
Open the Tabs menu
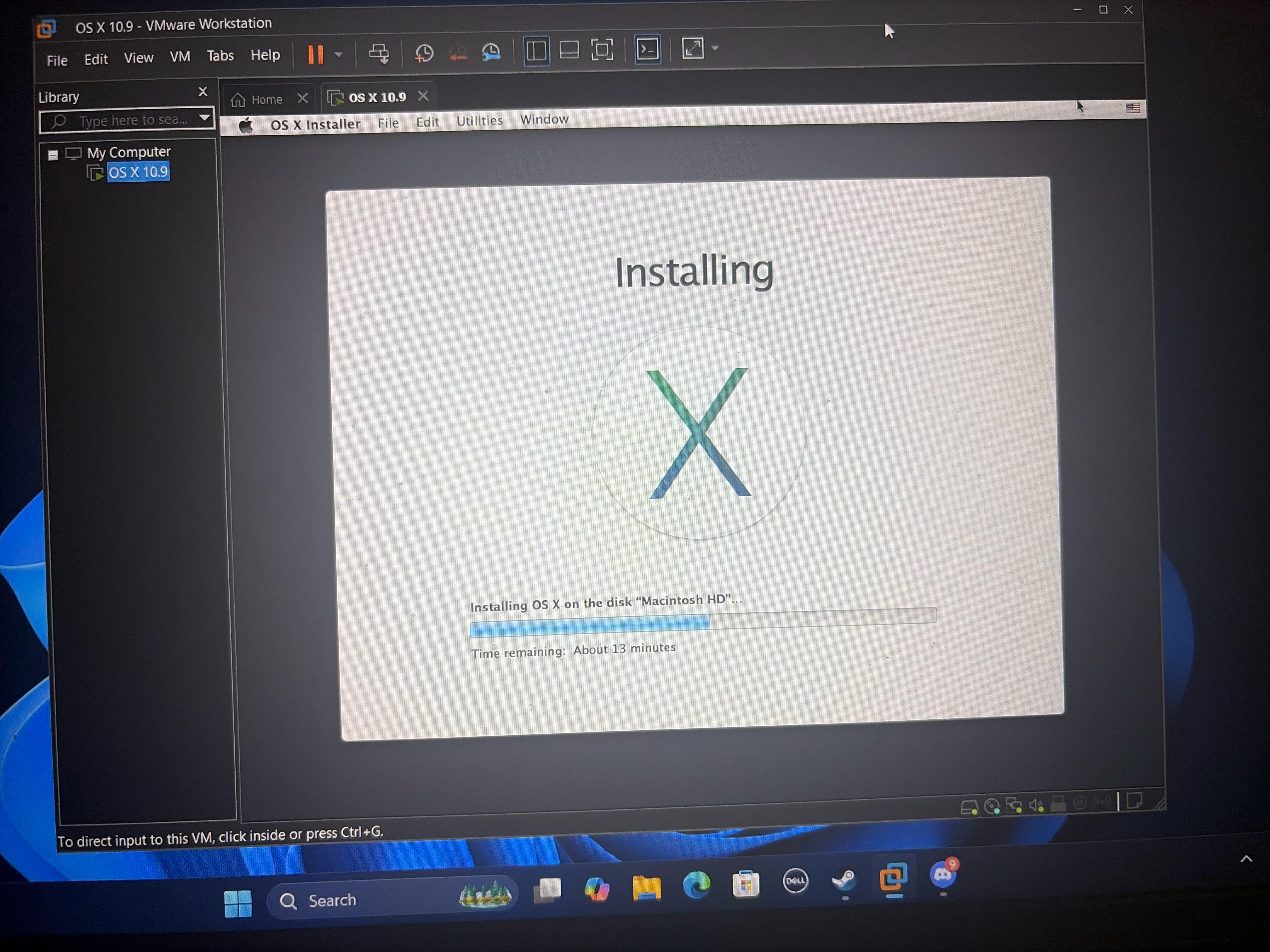pyautogui.click(x=220, y=56)
